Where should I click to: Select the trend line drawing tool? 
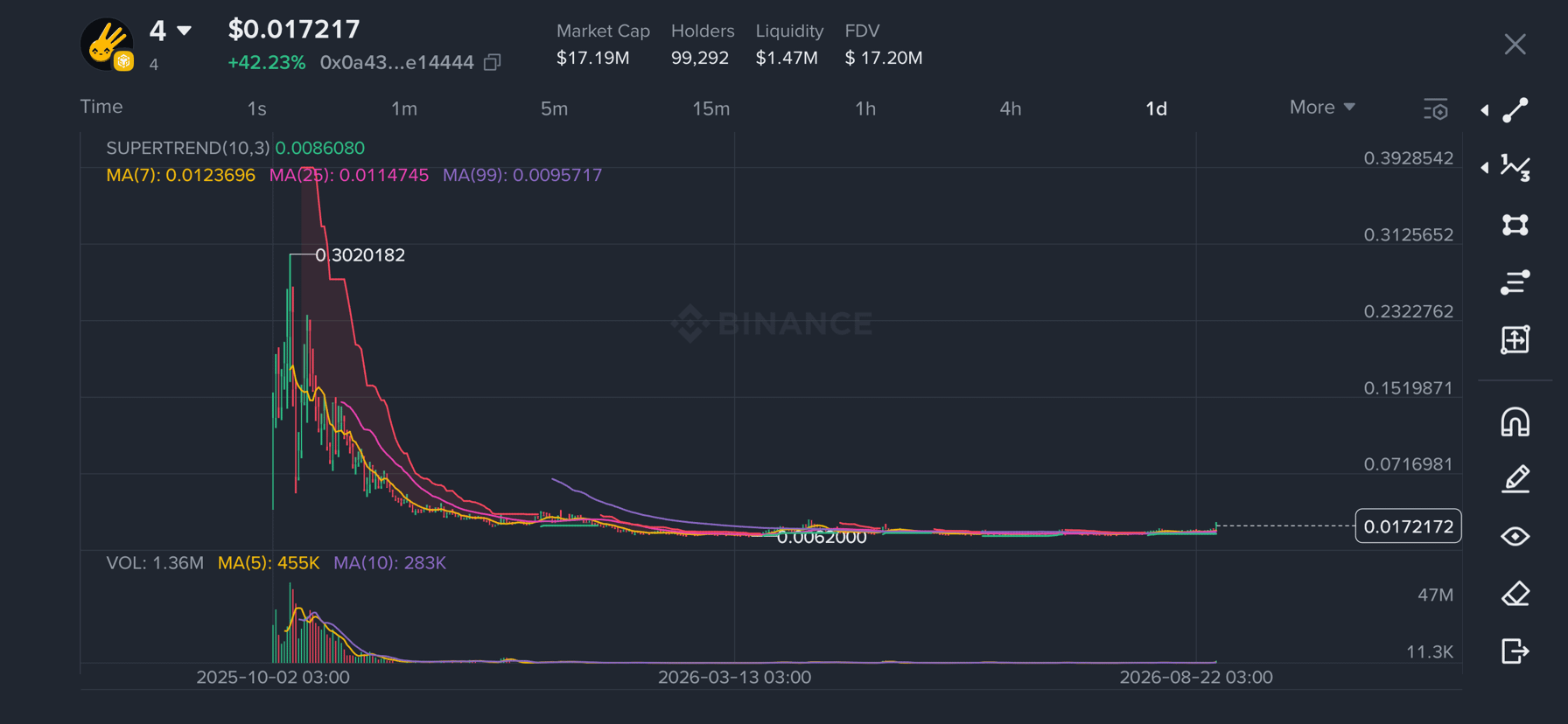click(1515, 110)
